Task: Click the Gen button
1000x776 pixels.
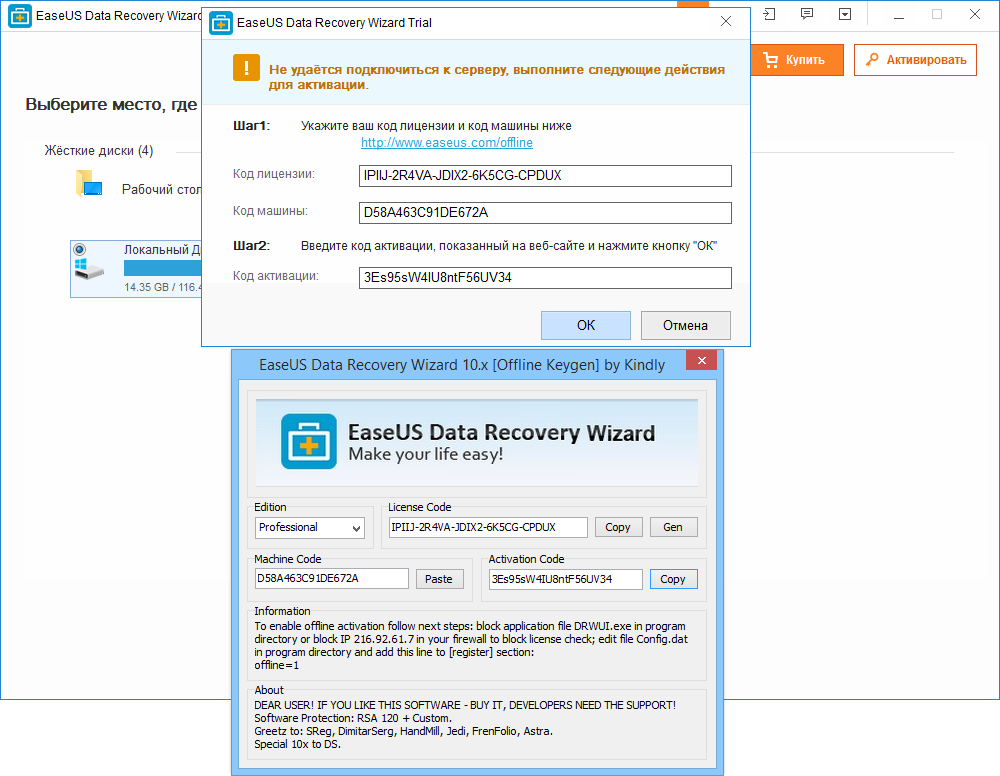Action: tap(673, 527)
